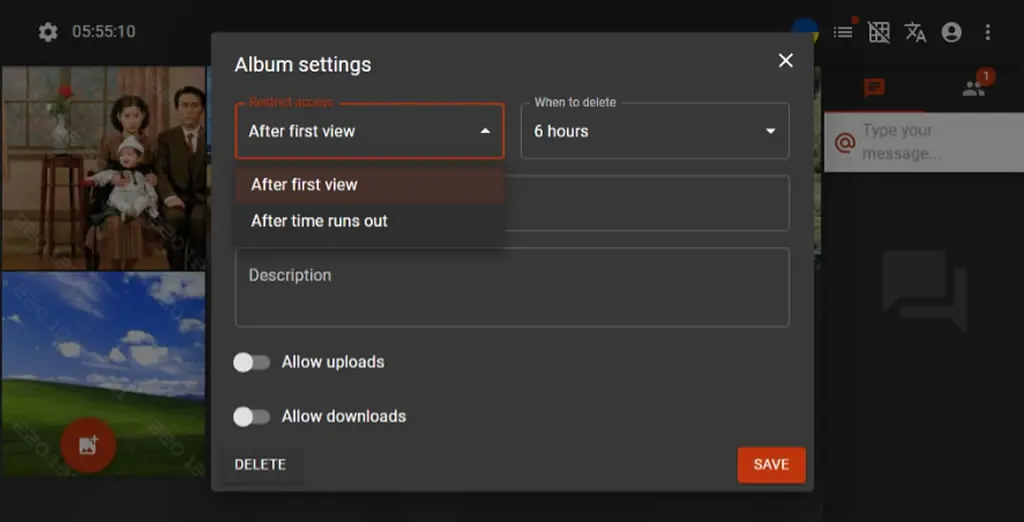Open the three-dot more options menu
Viewport: 1024px width, 522px height.
click(987, 32)
